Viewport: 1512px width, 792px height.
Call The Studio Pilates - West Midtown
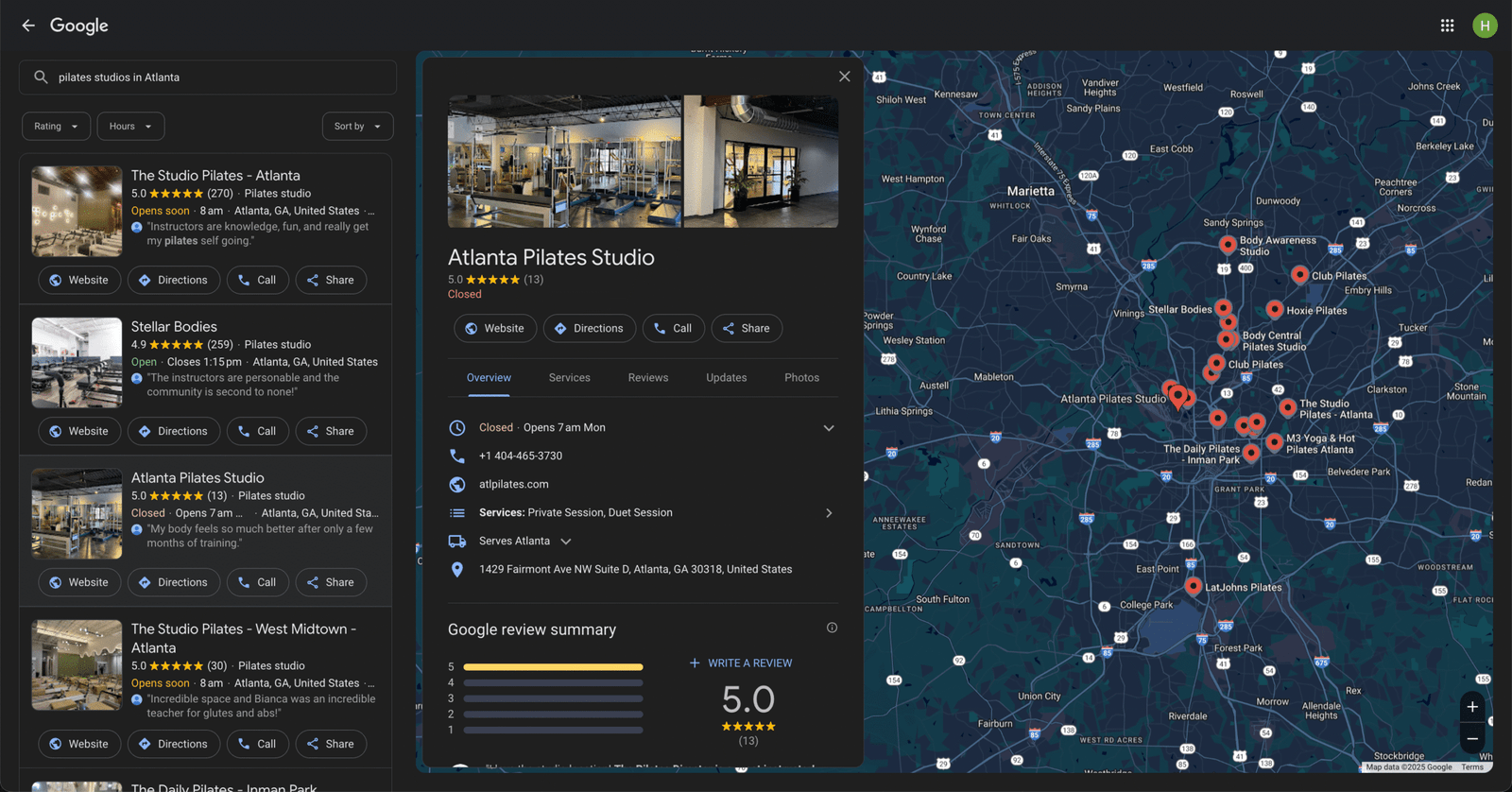coord(257,744)
